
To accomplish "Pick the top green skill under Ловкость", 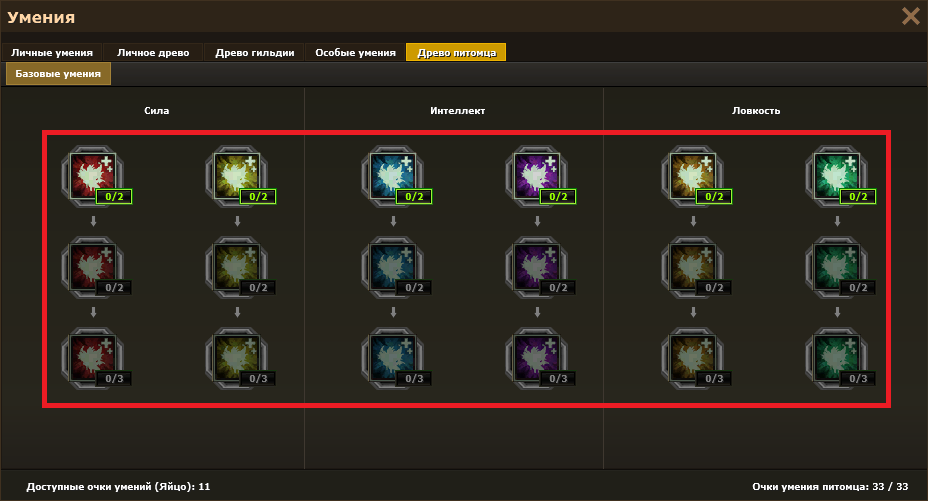I will point(837,176).
